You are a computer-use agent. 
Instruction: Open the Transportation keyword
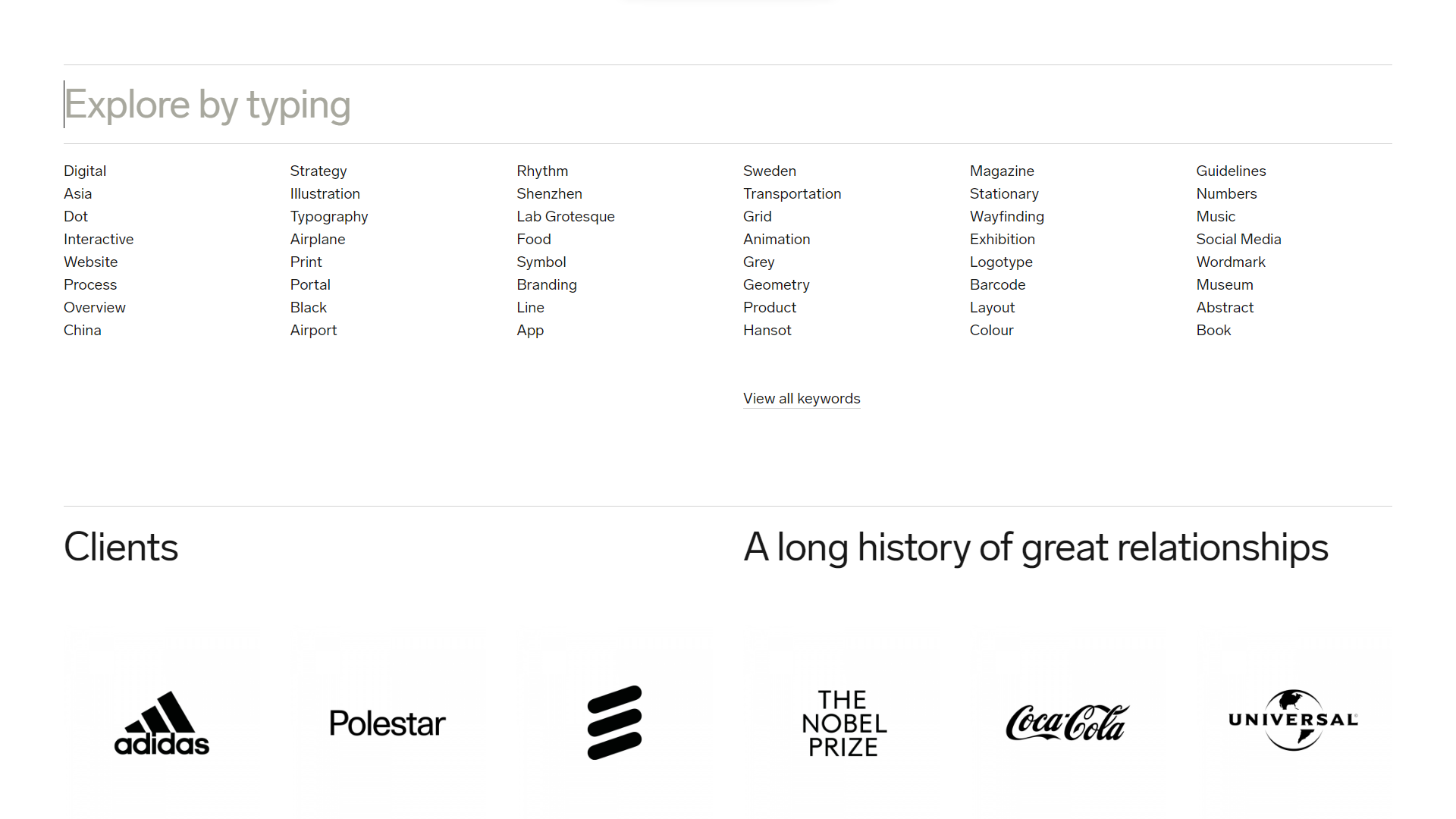pos(792,194)
